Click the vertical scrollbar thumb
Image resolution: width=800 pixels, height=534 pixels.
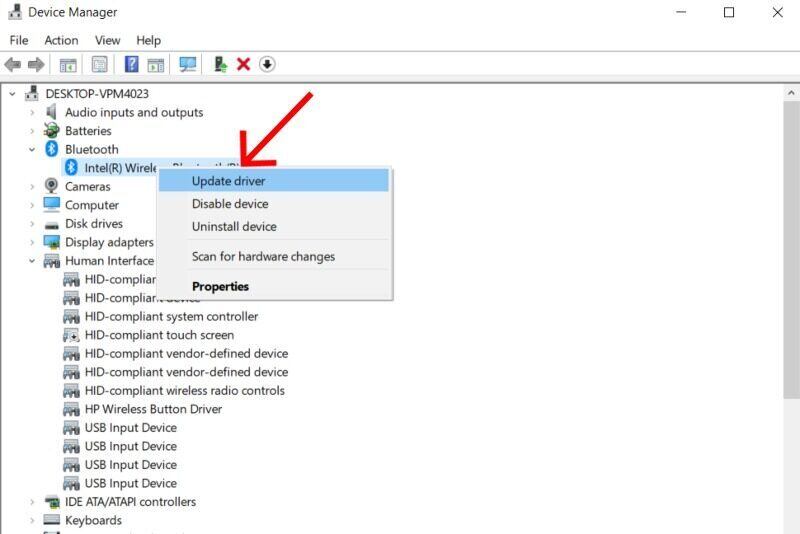[x=791, y=249]
